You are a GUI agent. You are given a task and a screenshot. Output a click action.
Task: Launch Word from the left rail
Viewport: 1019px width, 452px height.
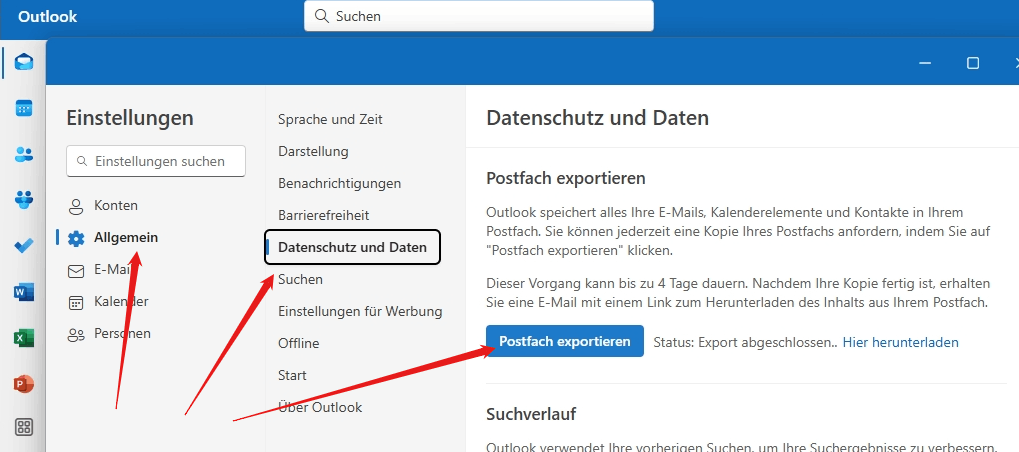(x=24, y=292)
